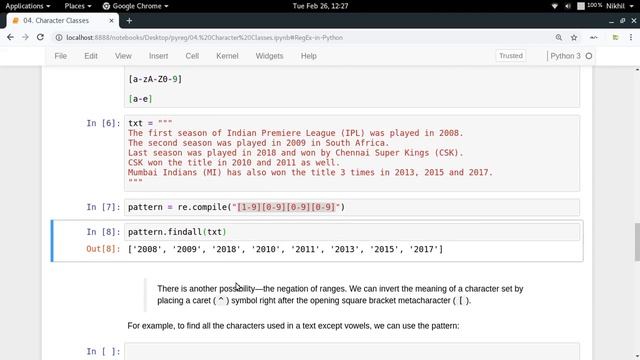Click the scrollbar down arrow

[x=637, y=356]
